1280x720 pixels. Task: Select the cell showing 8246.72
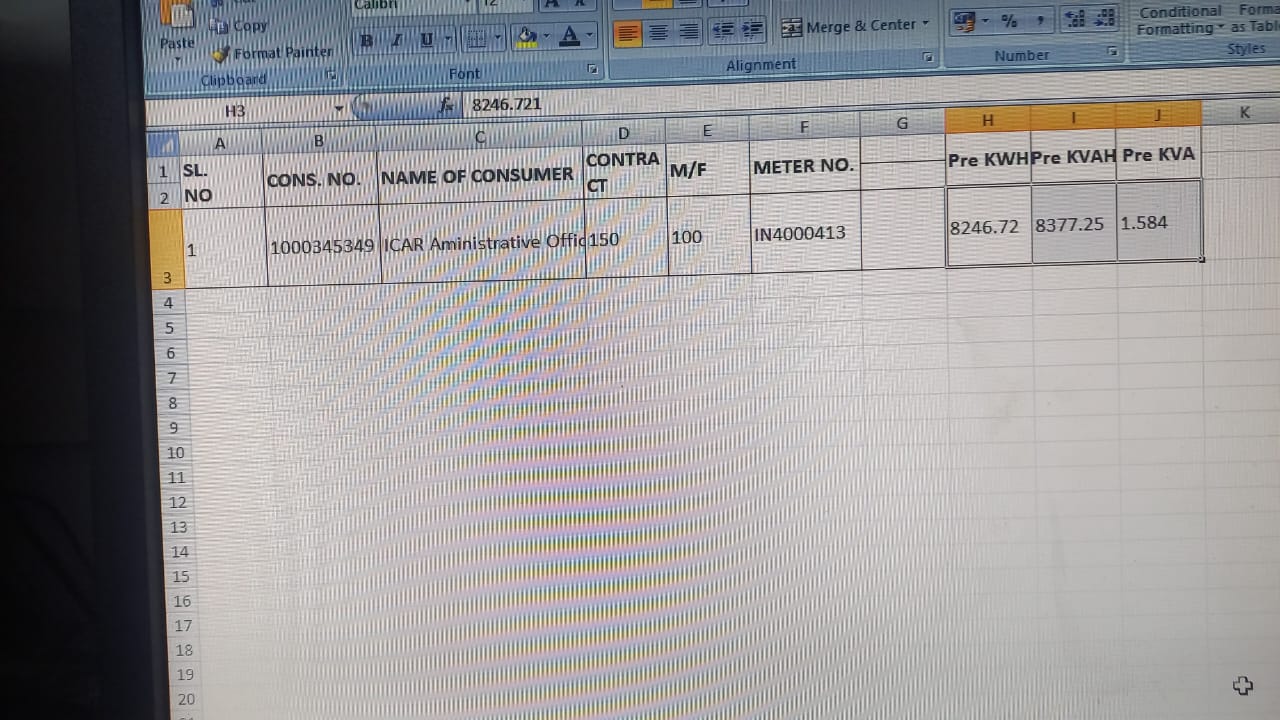pyautogui.click(x=988, y=227)
